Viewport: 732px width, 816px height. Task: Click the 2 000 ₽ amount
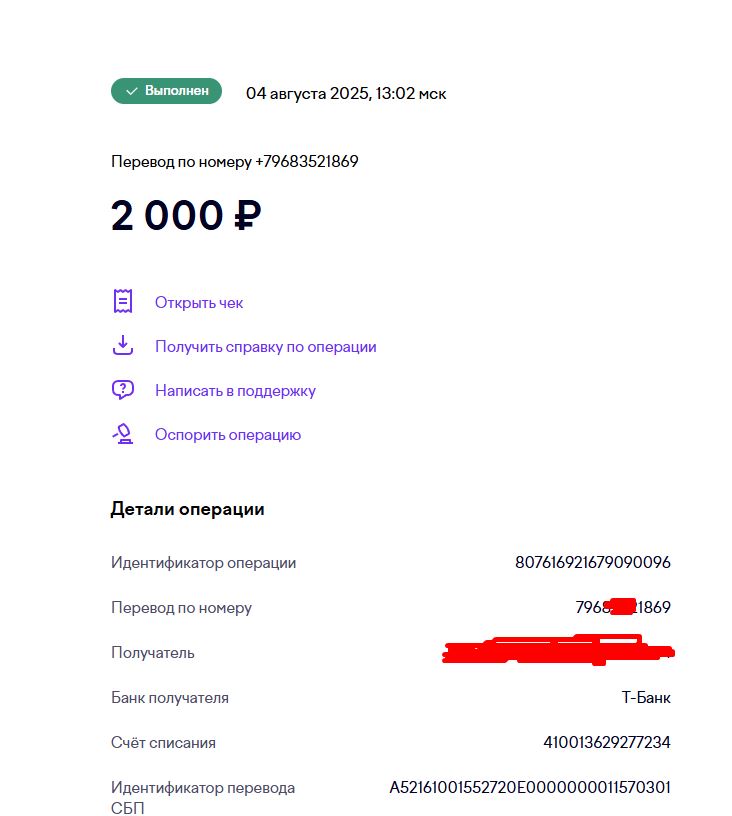(x=186, y=216)
